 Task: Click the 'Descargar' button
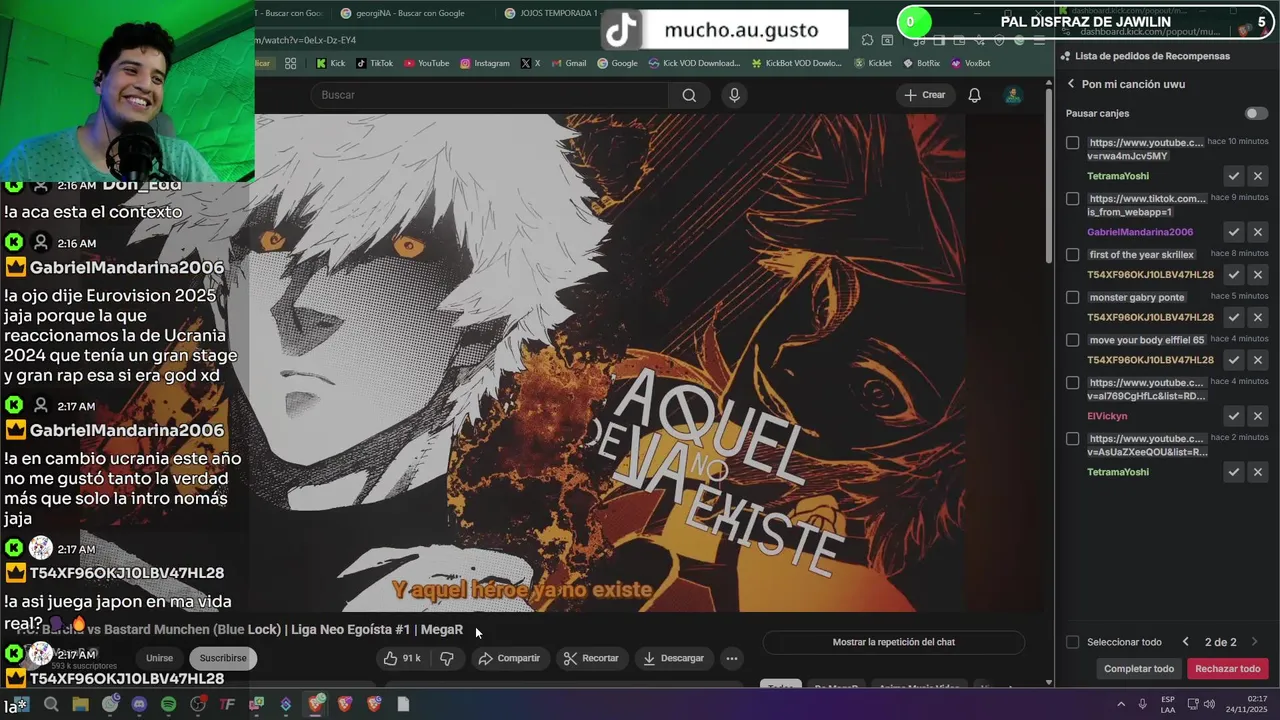tap(673, 658)
